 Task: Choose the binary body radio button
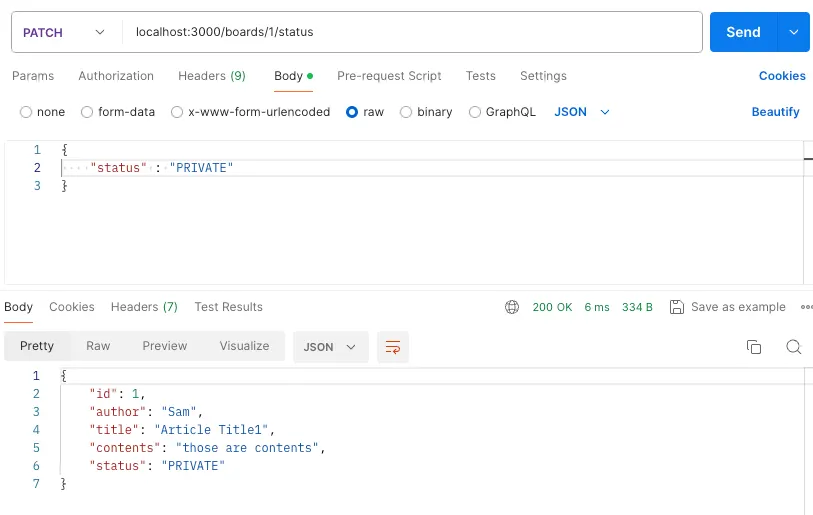[406, 112]
